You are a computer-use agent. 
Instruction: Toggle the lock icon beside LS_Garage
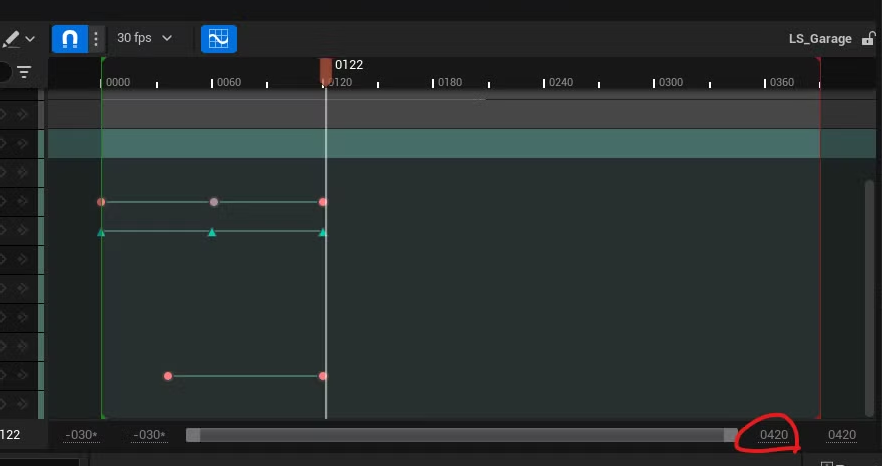pyautogui.click(x=869, y=38)
